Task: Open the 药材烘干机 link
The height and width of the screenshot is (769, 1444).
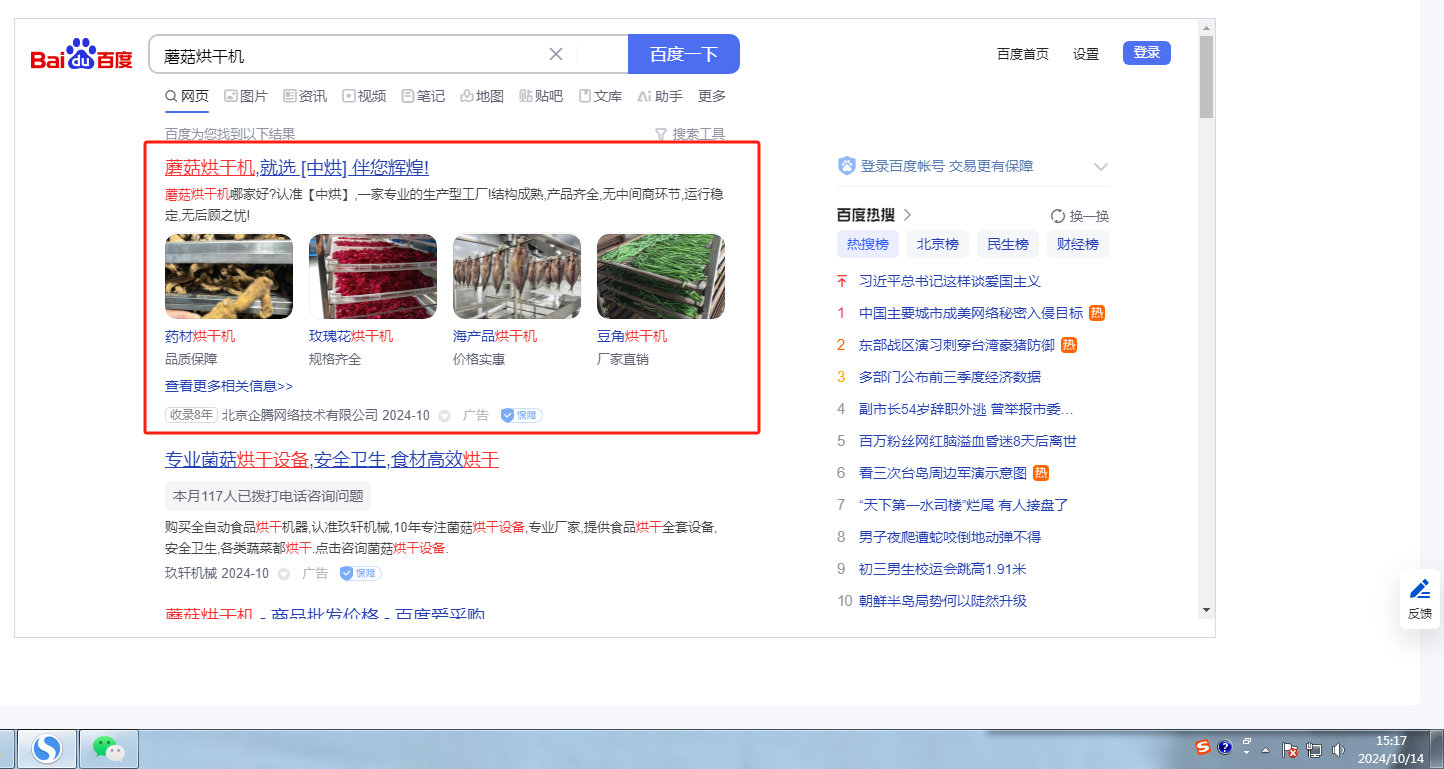Action: coord(200,336)
